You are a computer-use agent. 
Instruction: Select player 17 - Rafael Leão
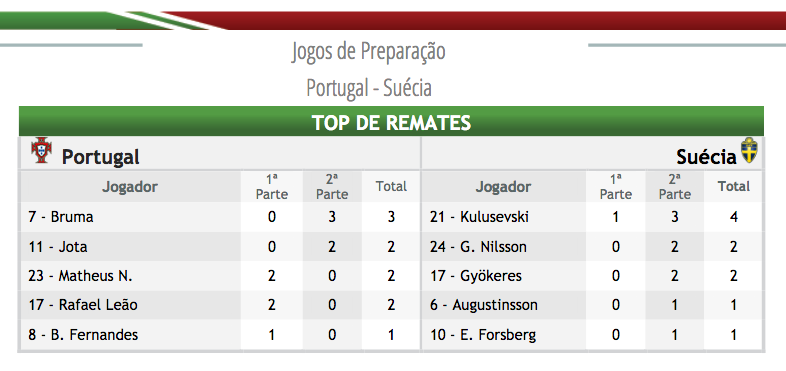click(x=83, y=305)
